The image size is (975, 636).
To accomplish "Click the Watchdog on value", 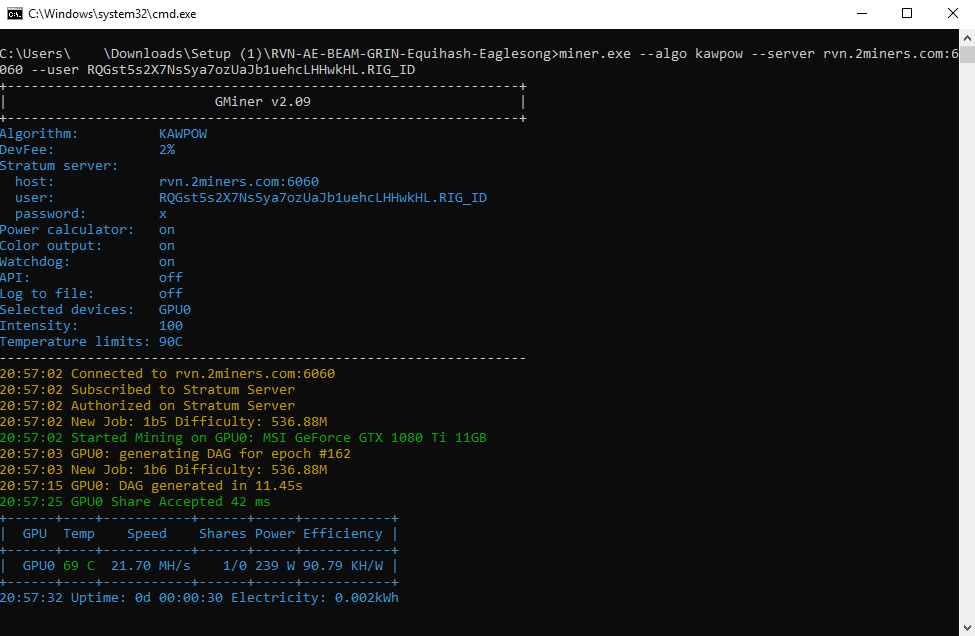I will point(167,261).
